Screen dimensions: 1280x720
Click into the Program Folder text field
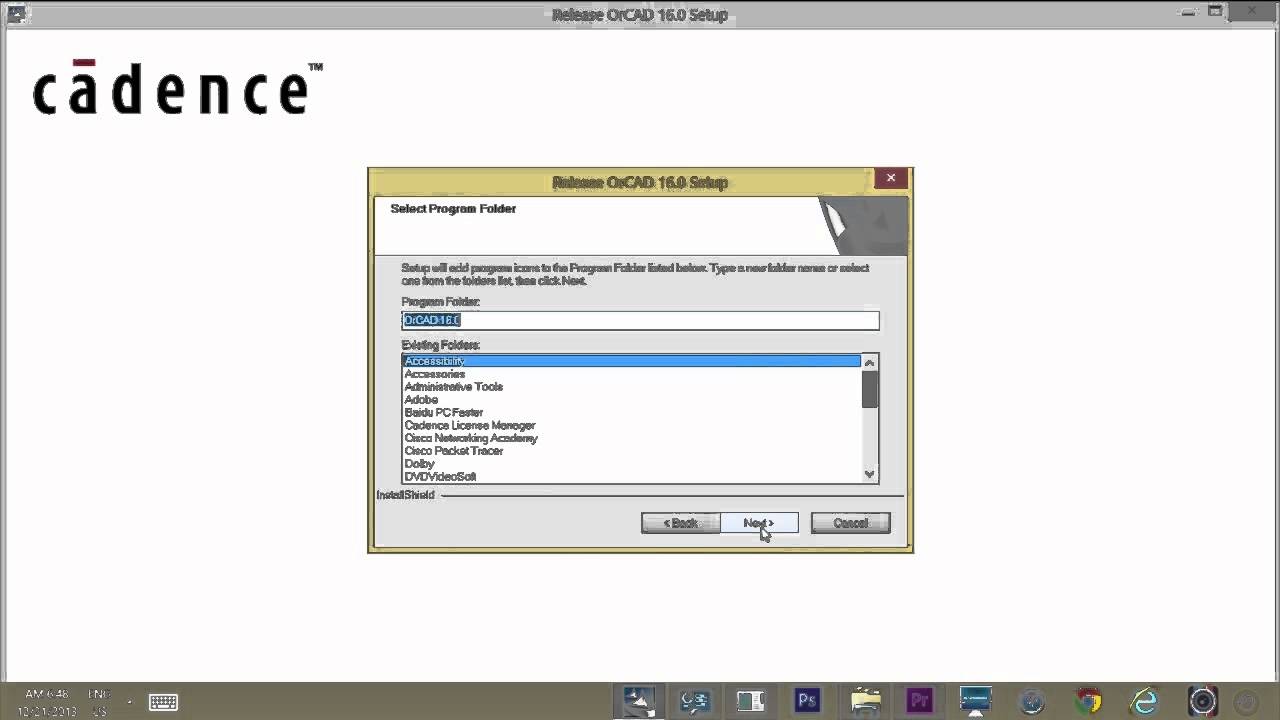pyautogui.click(x=640, y=320)
